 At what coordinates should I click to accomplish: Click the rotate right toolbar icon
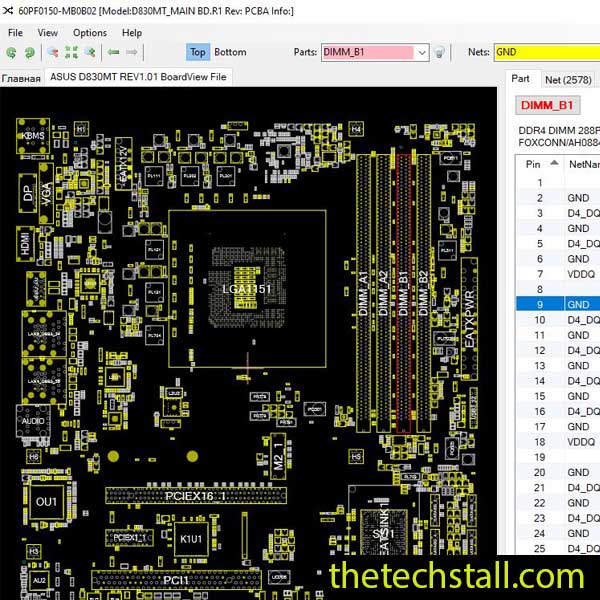click(30, 52)
